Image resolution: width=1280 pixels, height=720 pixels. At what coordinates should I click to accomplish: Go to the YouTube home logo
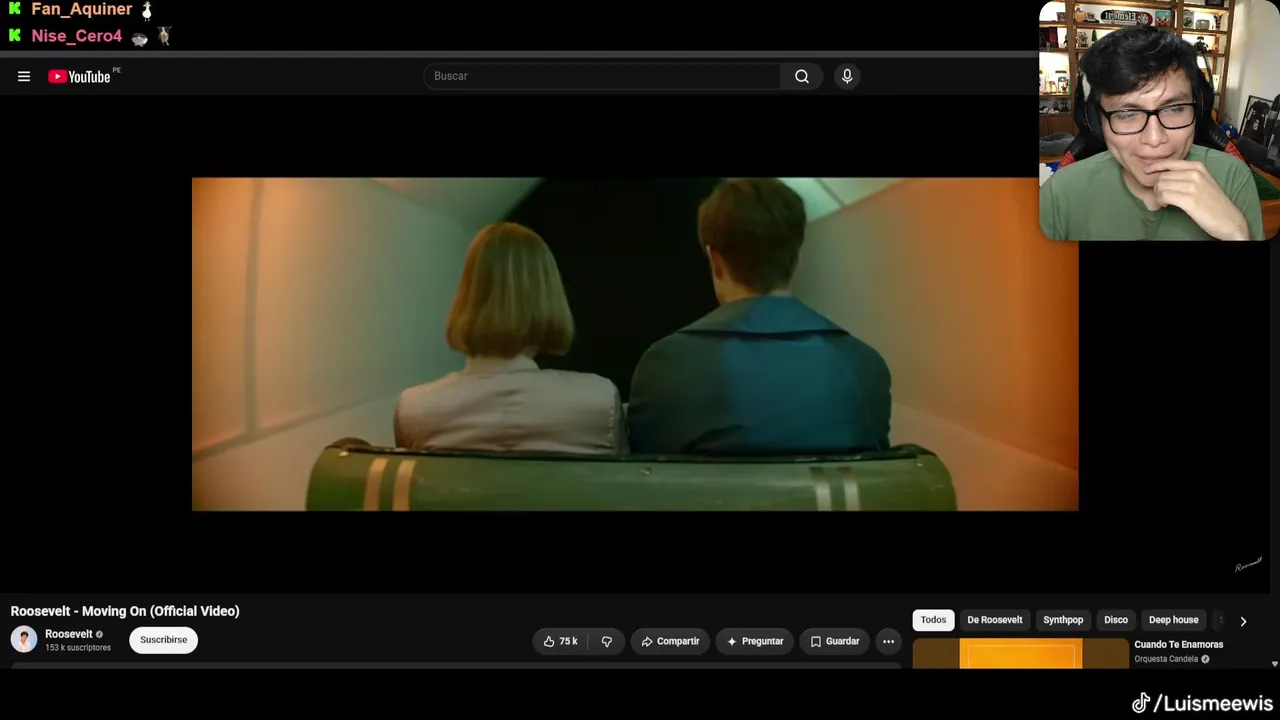80,77
